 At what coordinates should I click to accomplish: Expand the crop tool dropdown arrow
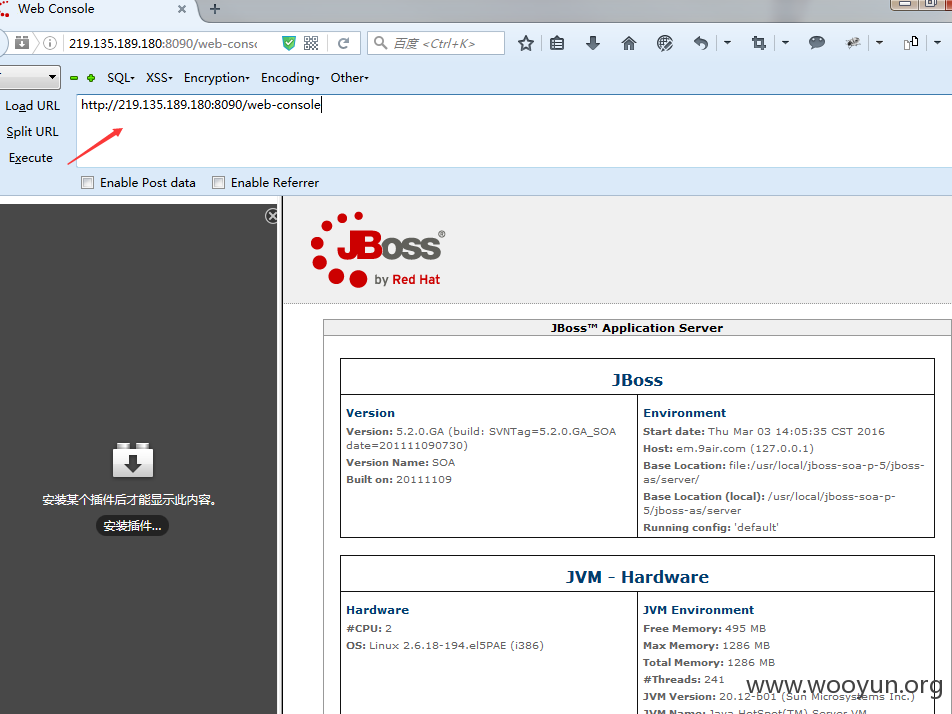click(x=785, y=43)
